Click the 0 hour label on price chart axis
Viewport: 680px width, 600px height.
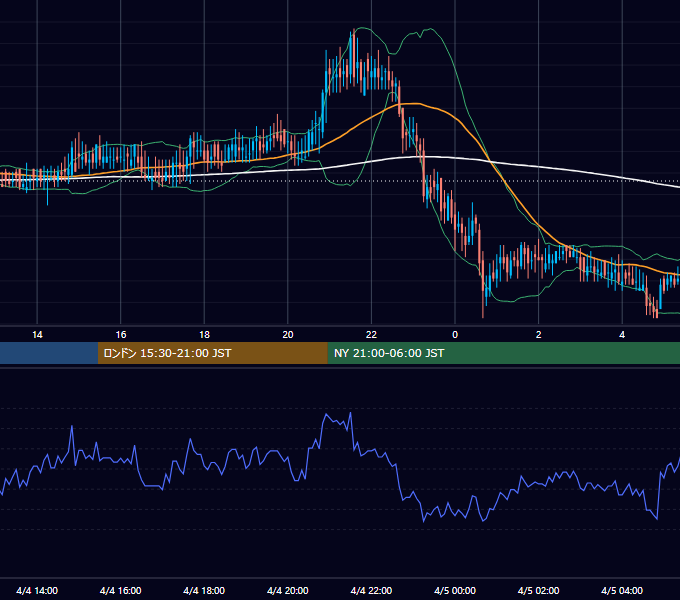click(x=455, y=335)
